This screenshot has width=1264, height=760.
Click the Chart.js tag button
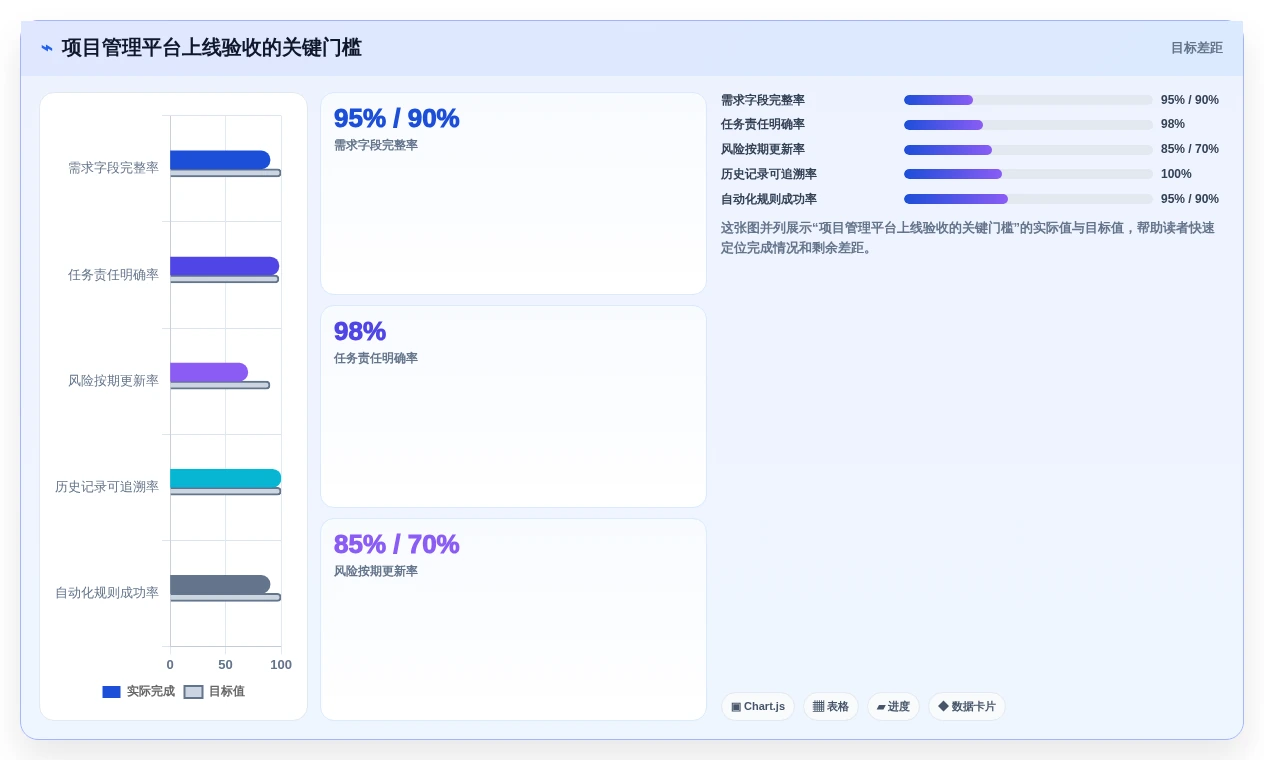tap(758, 706)
